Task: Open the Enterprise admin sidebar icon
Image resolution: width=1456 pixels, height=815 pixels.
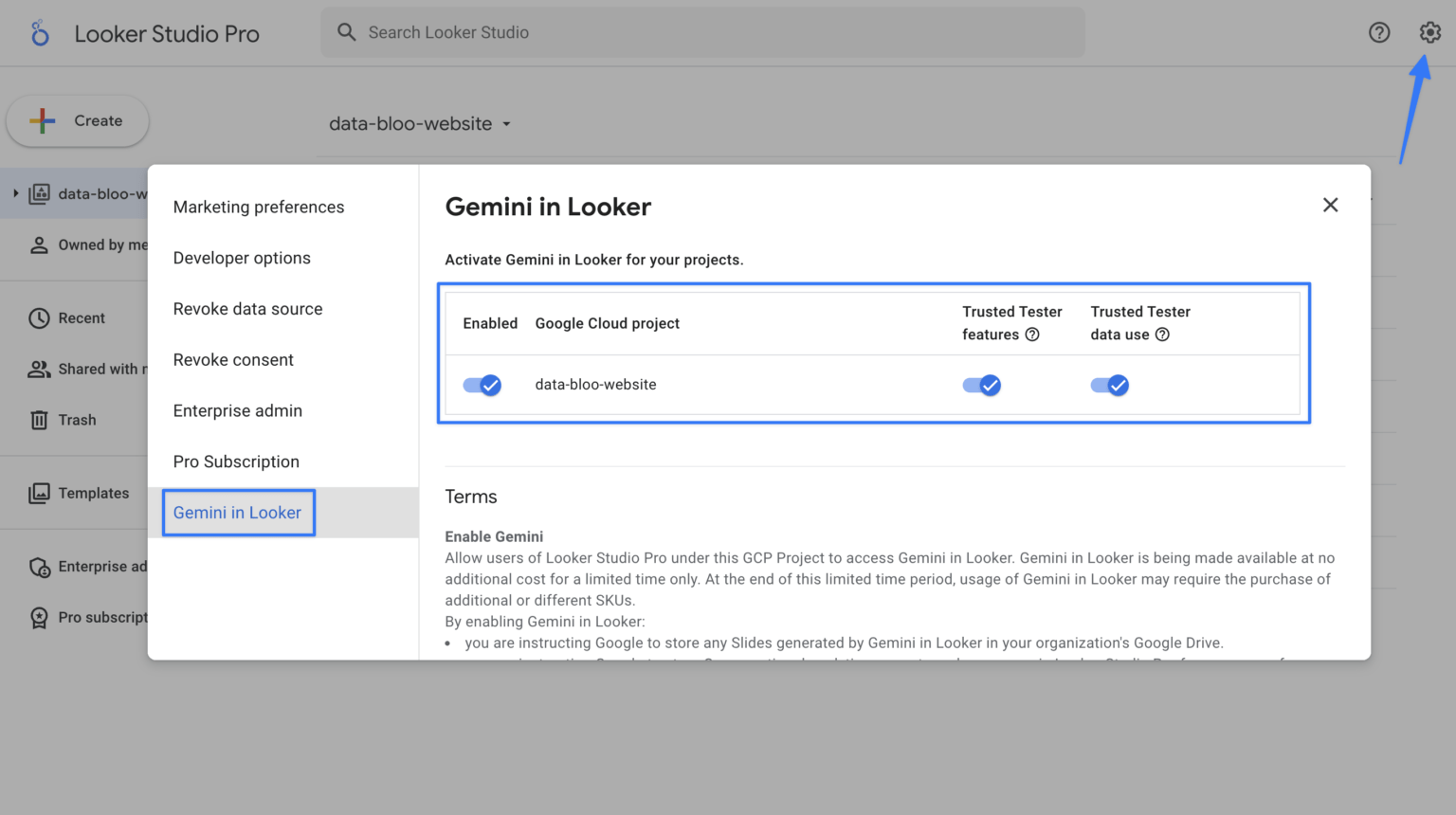Action: point(39,567)
